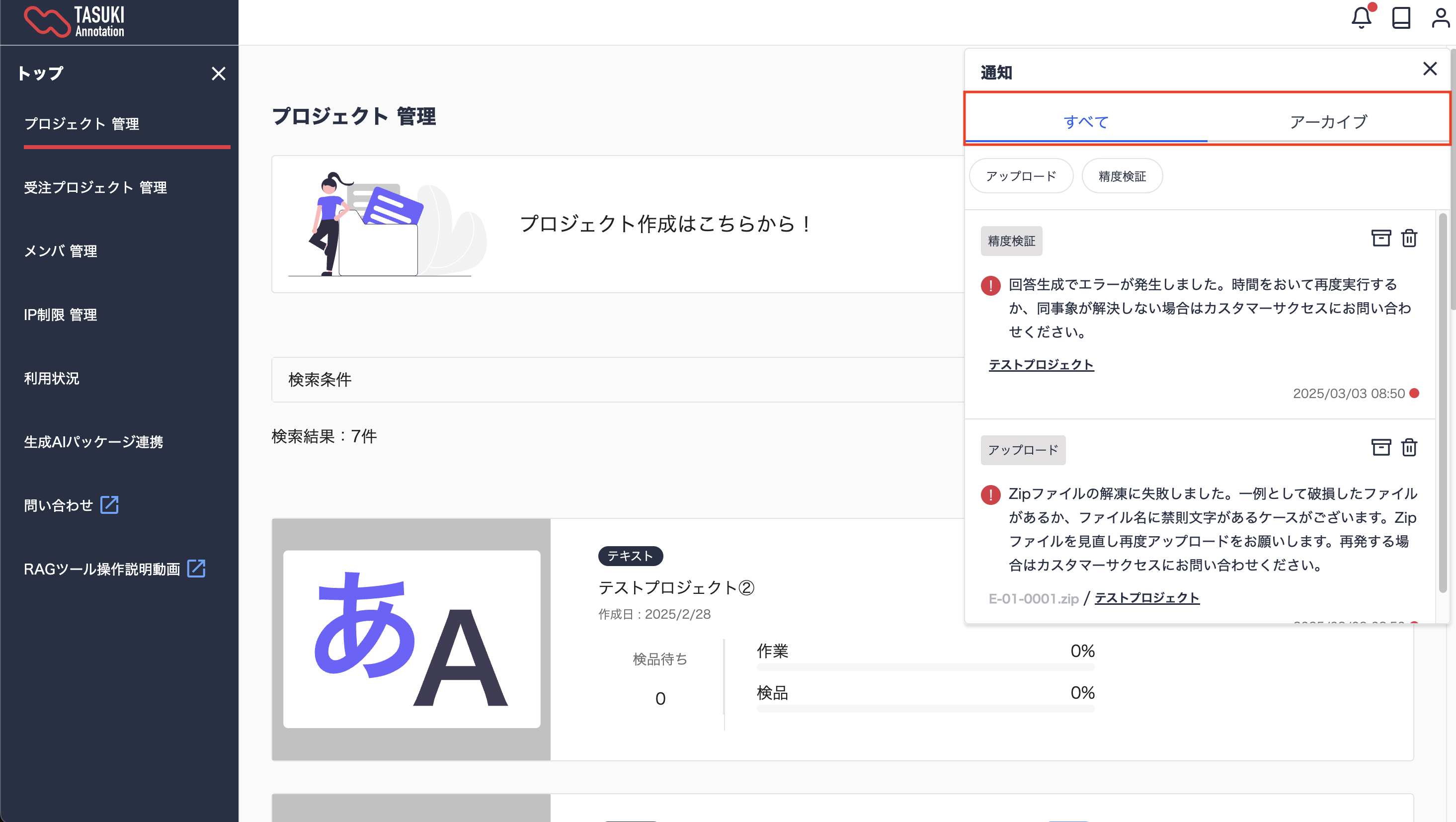The image size is (1456, 822).
Task: Click the TASUKI Annotation logo
Action: pyautogui.click(x=74, y=21)
